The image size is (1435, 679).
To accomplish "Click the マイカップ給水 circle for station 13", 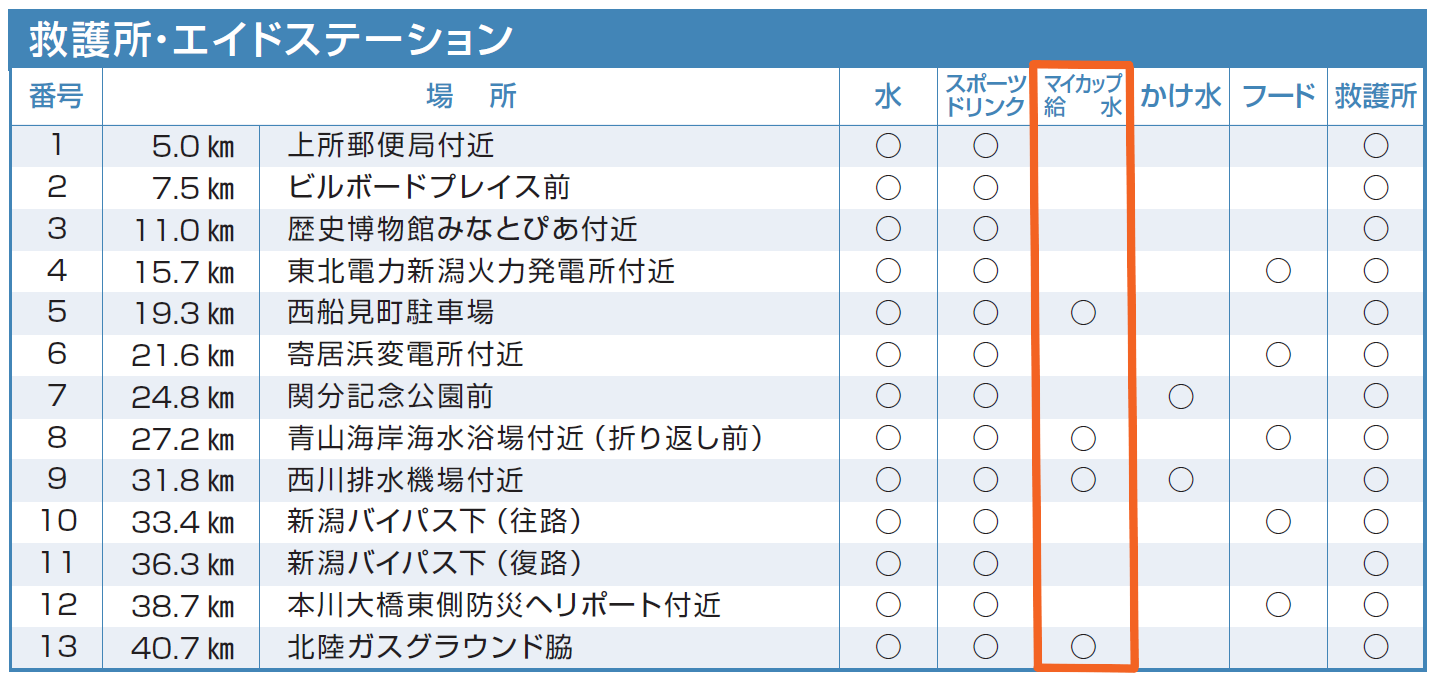I will [1083, 647].
